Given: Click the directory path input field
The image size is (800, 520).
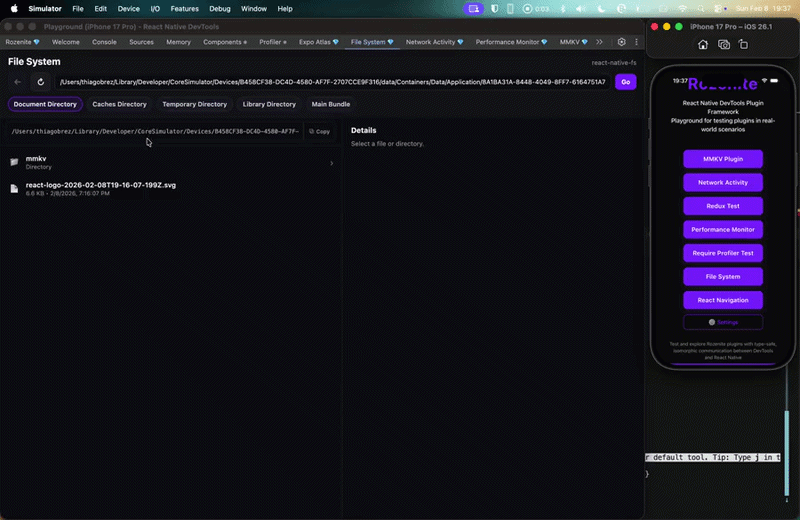Looking at the screenshot, I should [x=330, y=82].
